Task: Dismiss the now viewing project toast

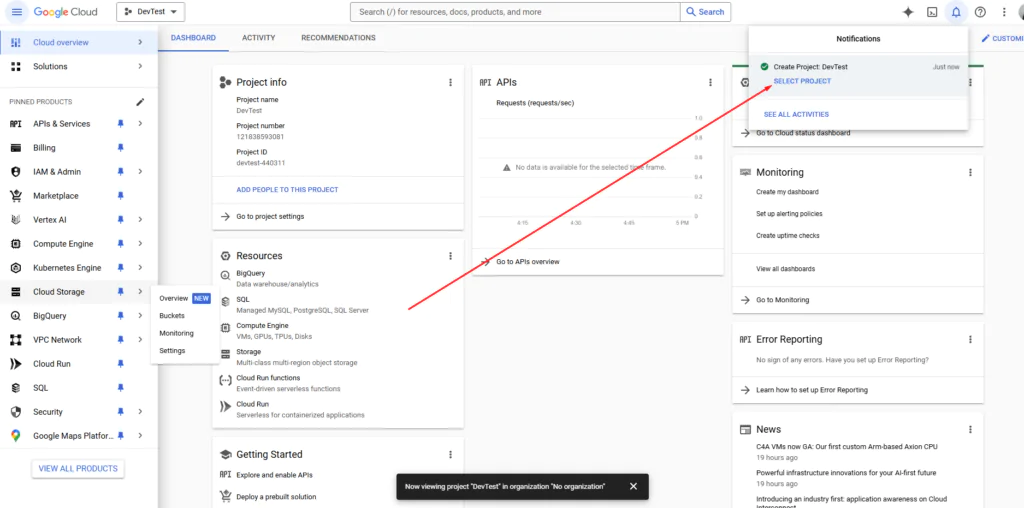Action: click(633, 486)
